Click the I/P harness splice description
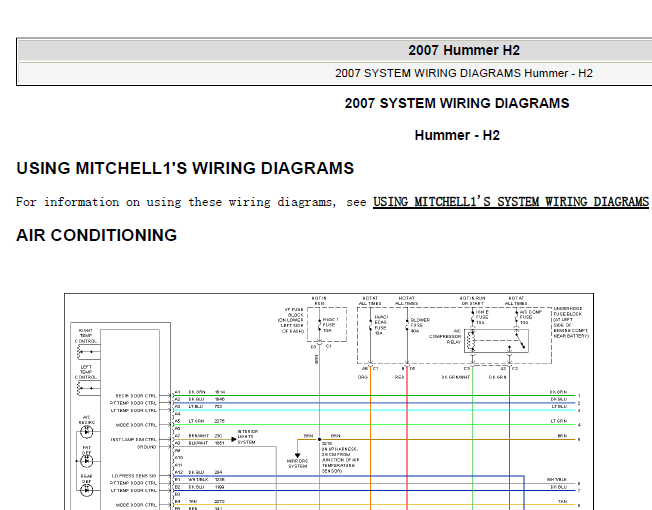Image resolution: width=652 pixels, height=510 pixels. [340, 457]
